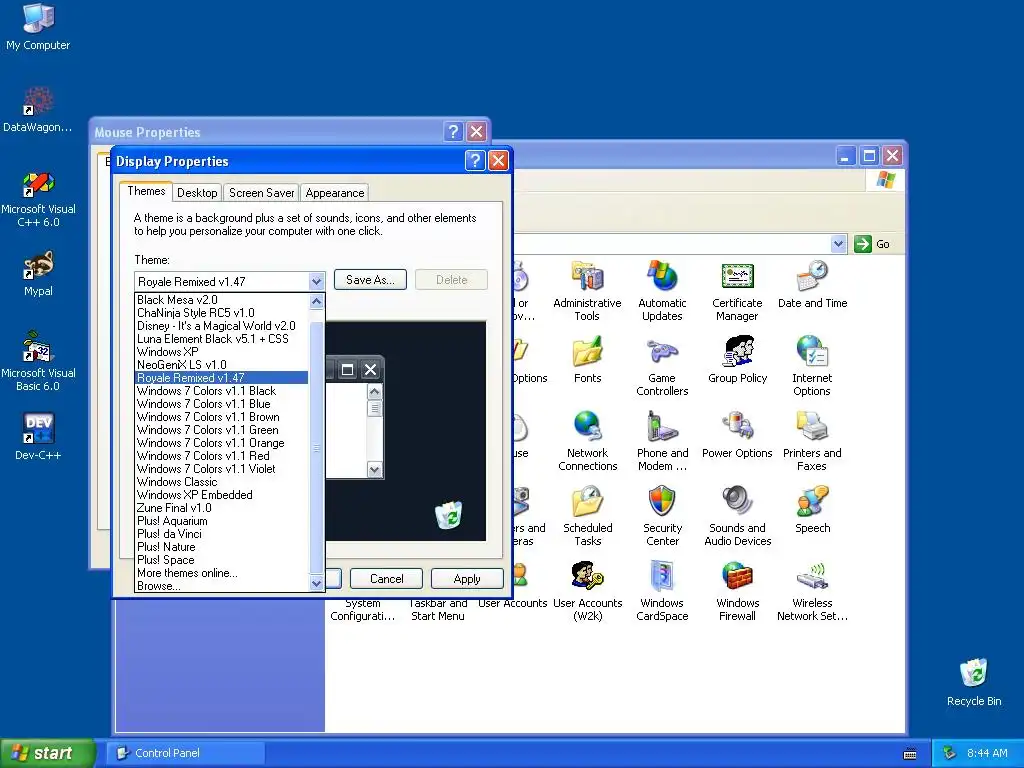Choose ChaNinja Style RC5 v1.0 theme
This screenshot has width=1024, height=768.
tap(221, 313)
